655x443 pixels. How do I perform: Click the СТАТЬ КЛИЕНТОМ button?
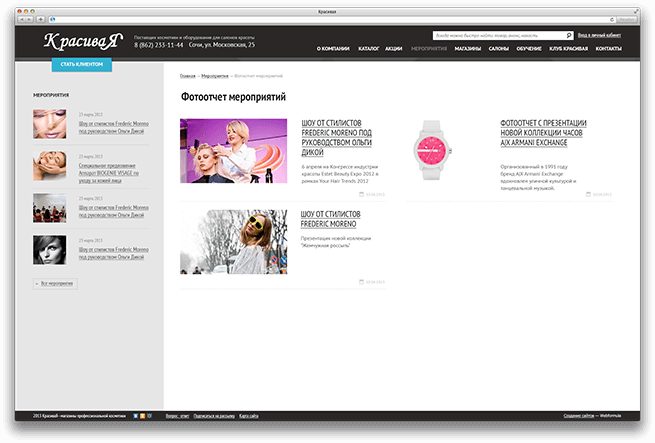tap(81, 64)
